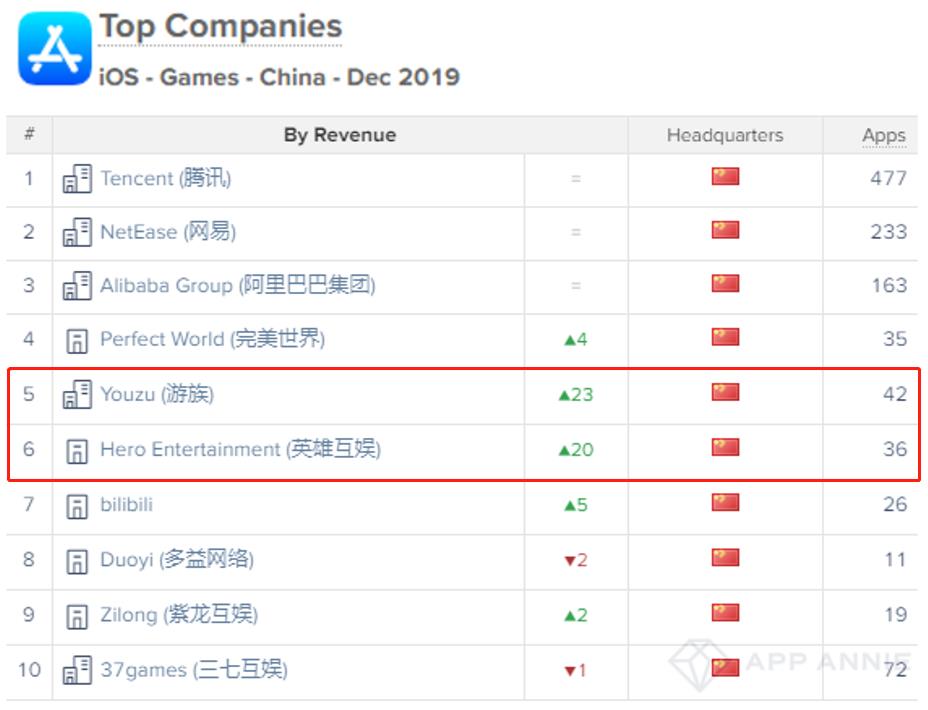Click the rank number column header

click(29, 134)
